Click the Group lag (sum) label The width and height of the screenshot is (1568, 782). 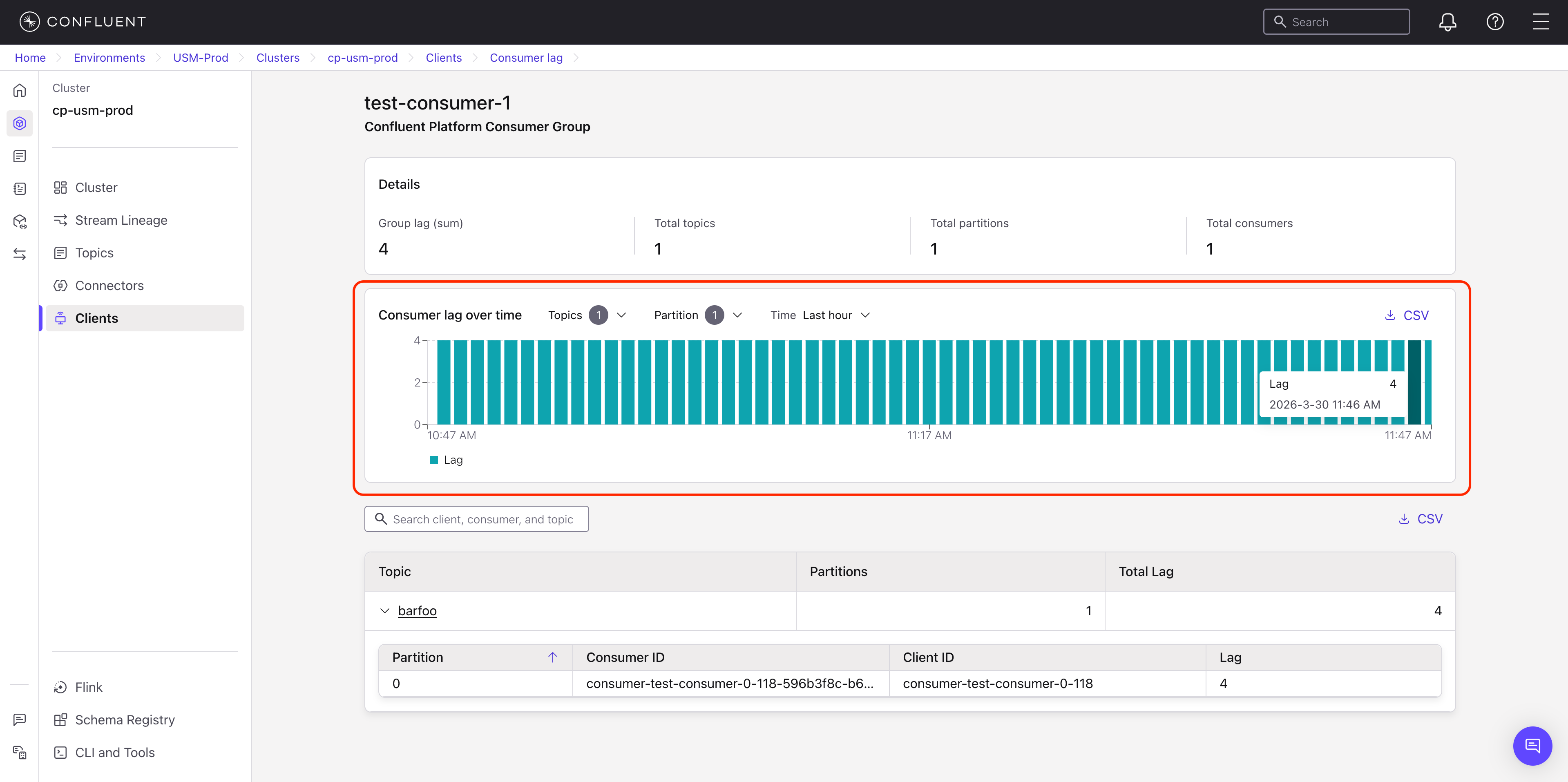point(421,223)
